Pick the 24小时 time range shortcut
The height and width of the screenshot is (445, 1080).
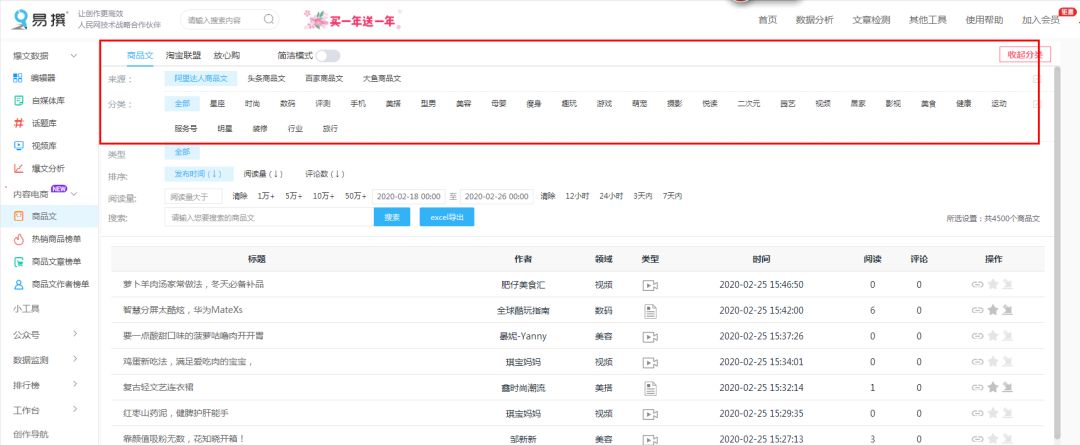[x=611, y=196]
